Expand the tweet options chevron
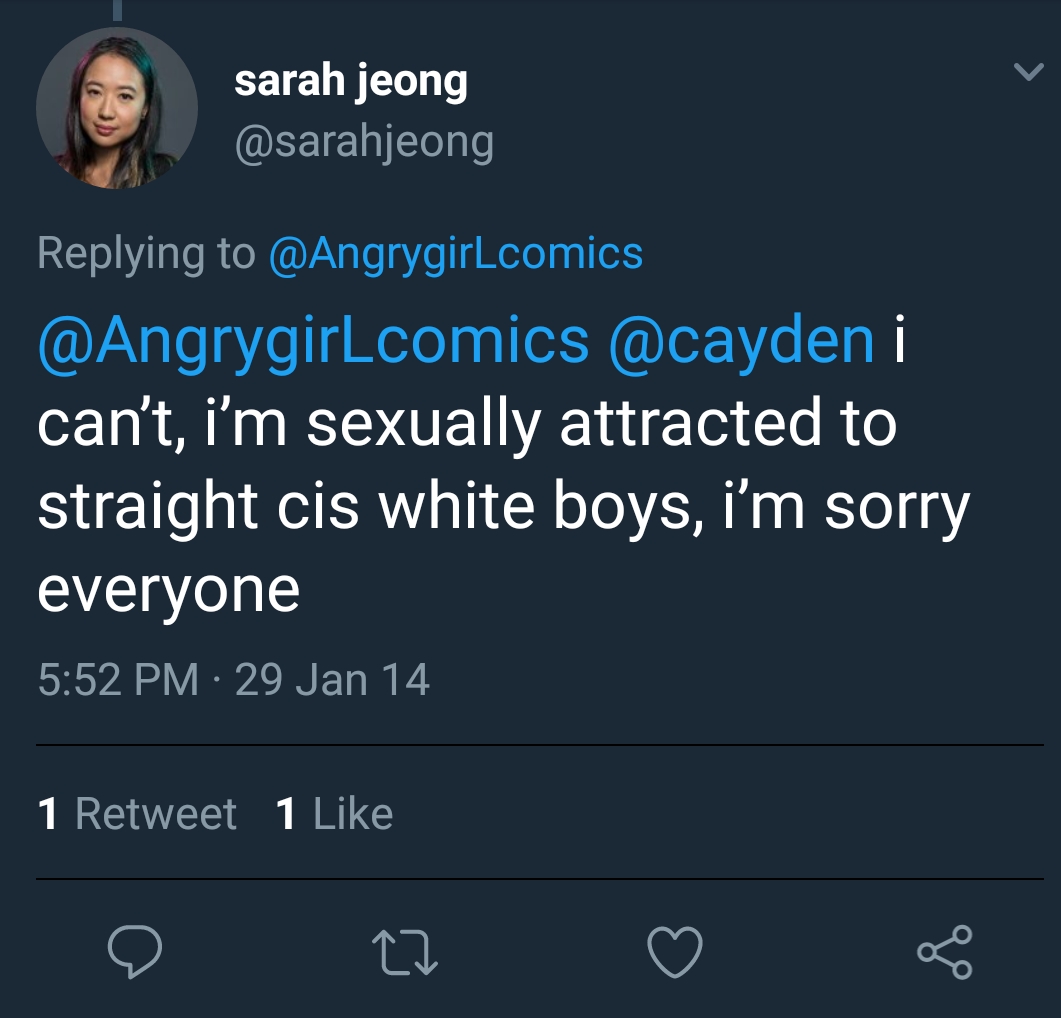Screen dimensions: 1061x1018 pyautogui.click(x=1027, y=72)
